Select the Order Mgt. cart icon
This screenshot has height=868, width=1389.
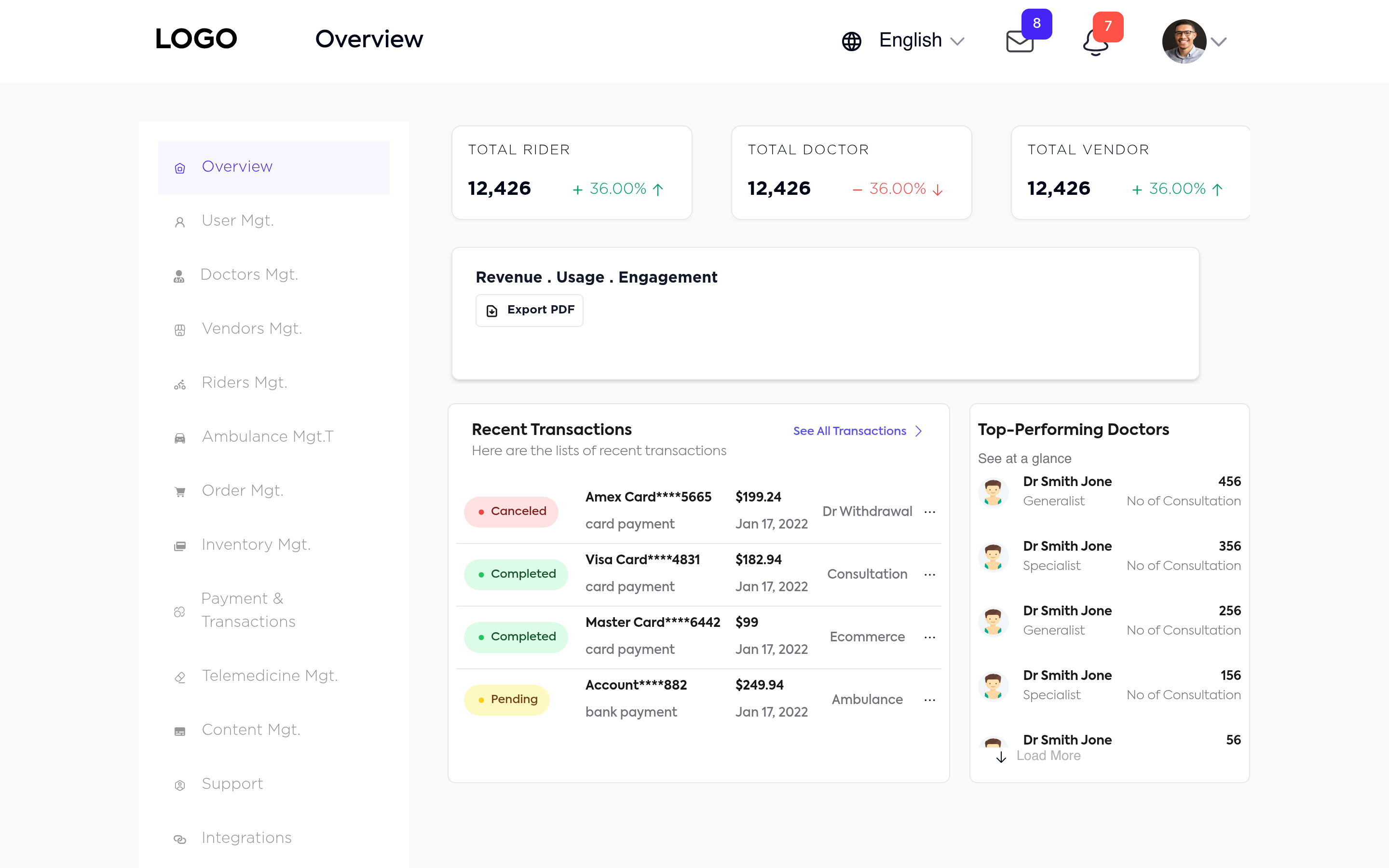click(x=179, y=491)
